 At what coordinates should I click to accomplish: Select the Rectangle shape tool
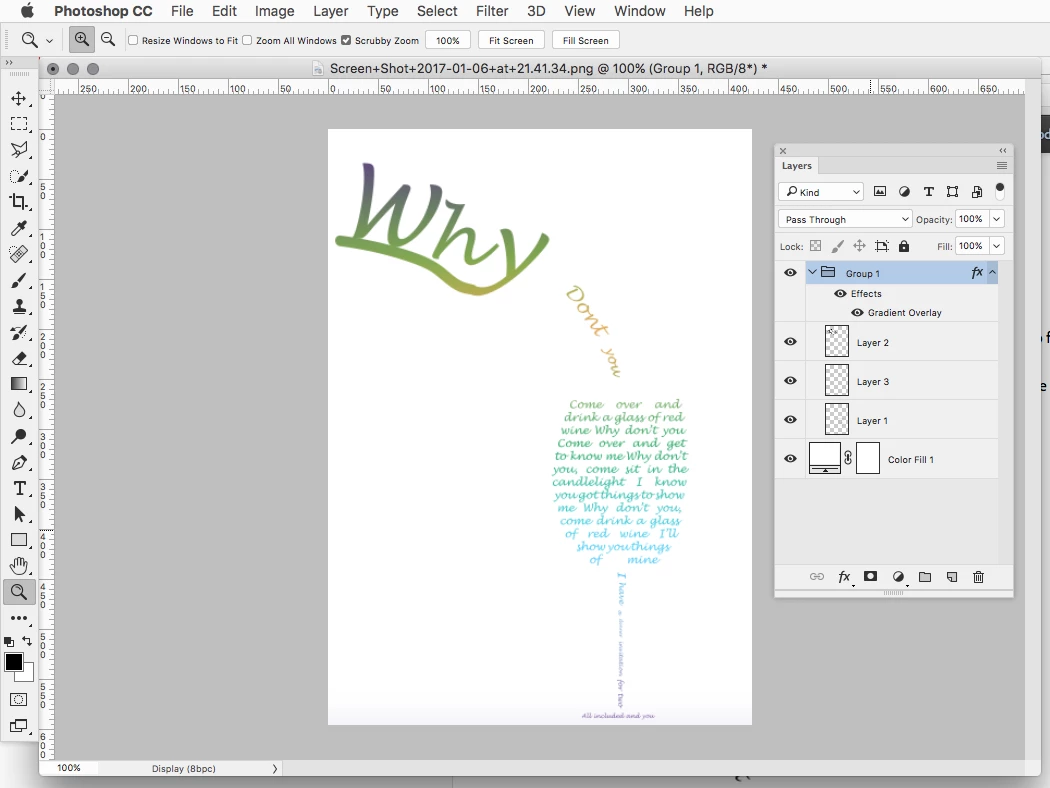point(19,540)
